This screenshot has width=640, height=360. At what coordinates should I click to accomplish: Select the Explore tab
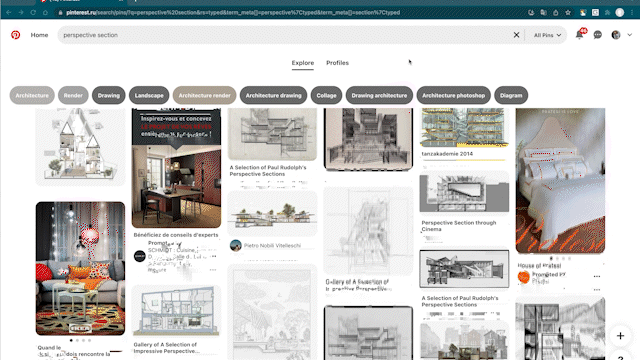coord(302,63)
